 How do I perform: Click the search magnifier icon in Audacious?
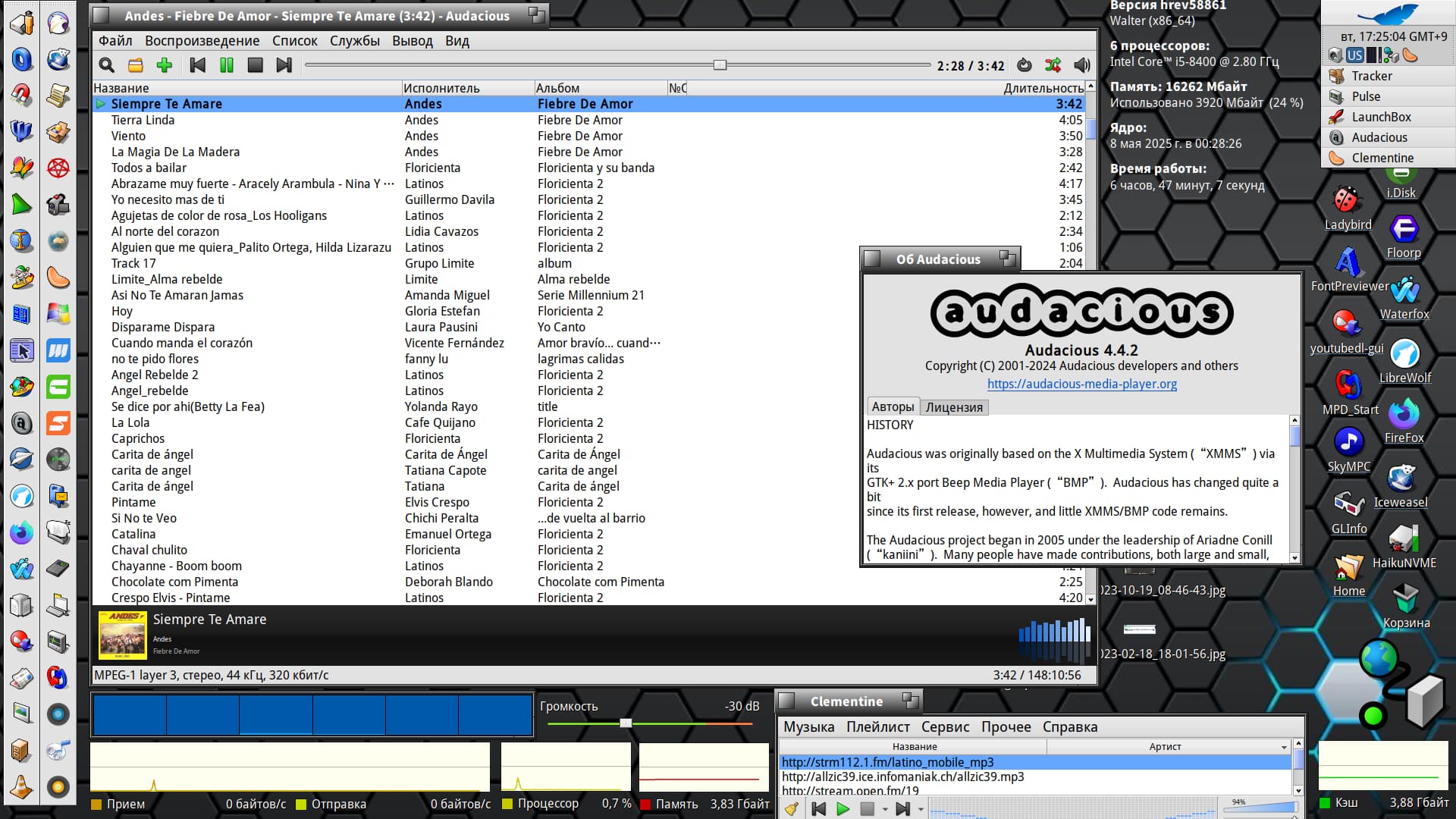coord(107,65)
